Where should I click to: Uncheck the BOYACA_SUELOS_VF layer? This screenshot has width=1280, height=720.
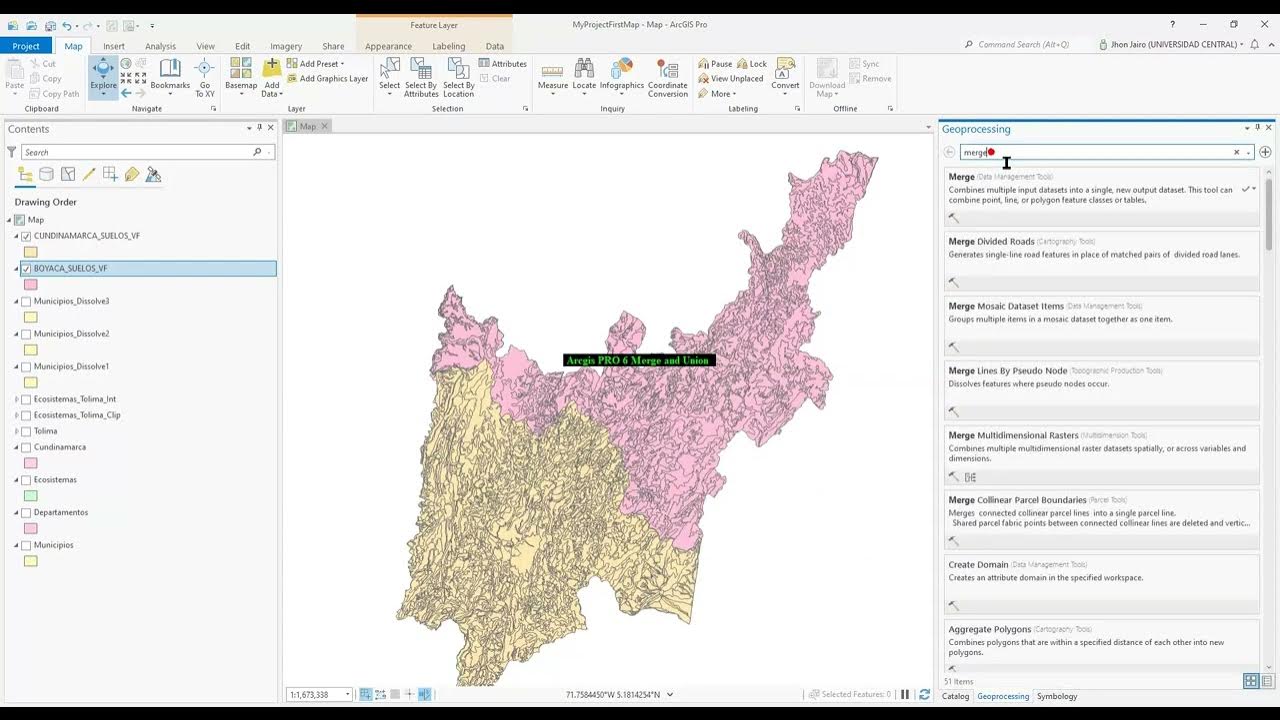point(26,269)
